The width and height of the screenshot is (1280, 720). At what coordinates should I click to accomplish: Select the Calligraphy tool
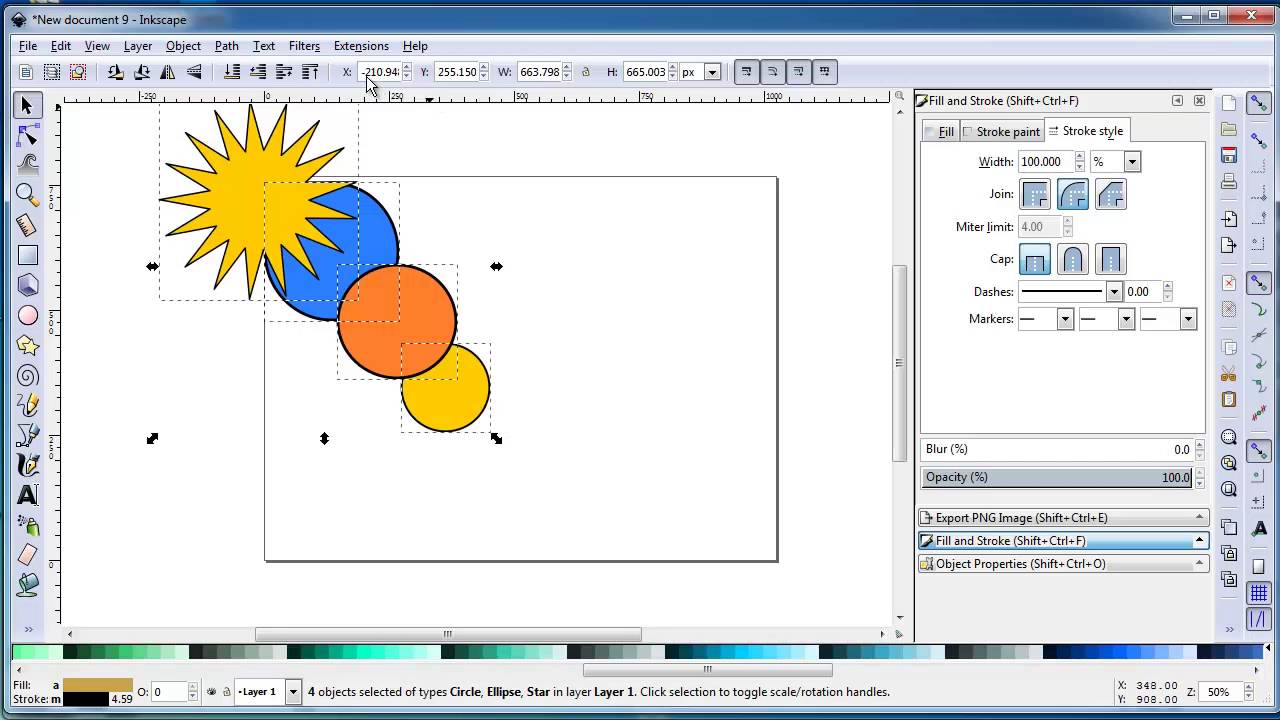(x=27, y=465)
